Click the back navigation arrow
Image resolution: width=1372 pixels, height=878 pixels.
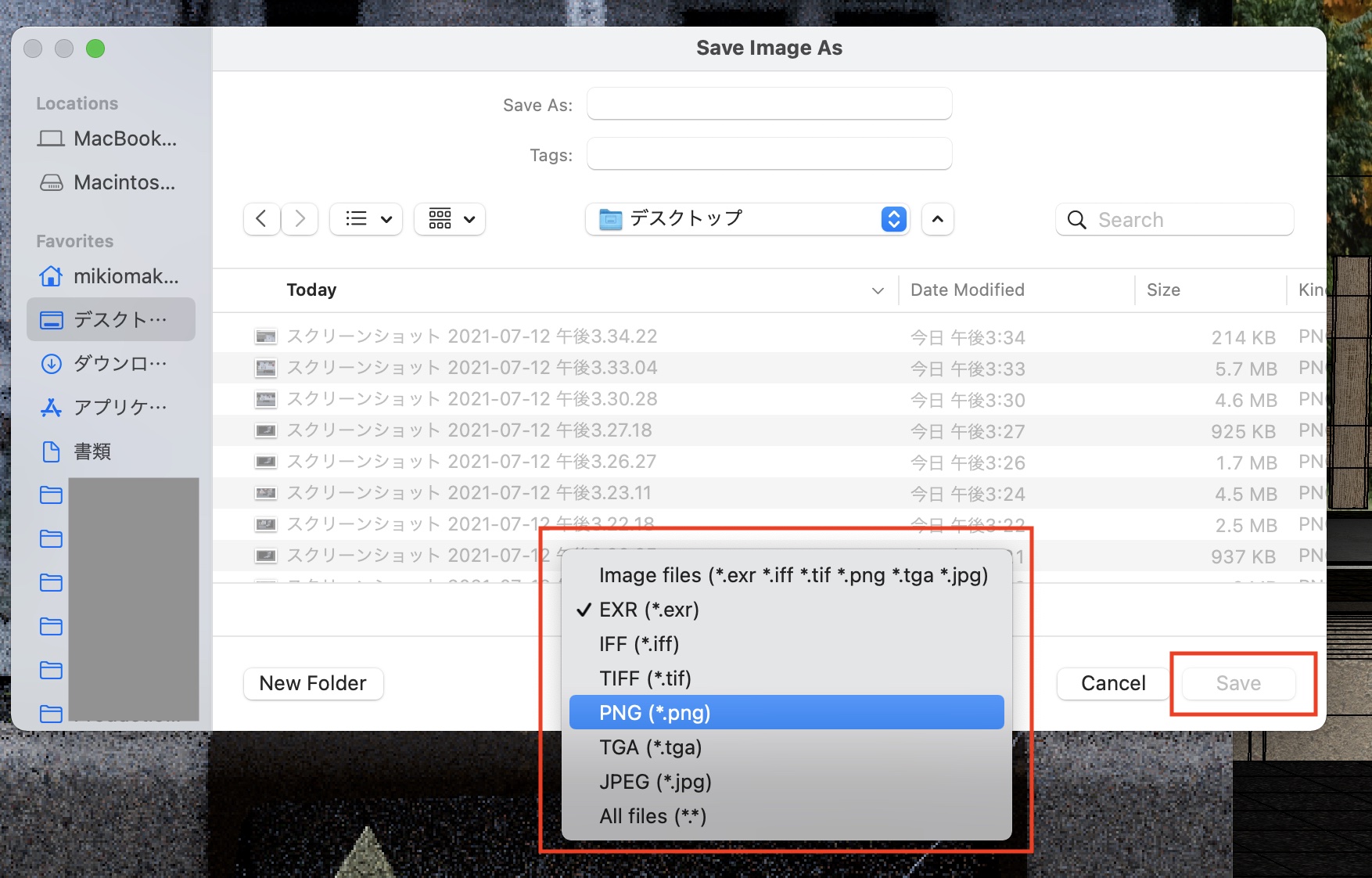(261, 219)
